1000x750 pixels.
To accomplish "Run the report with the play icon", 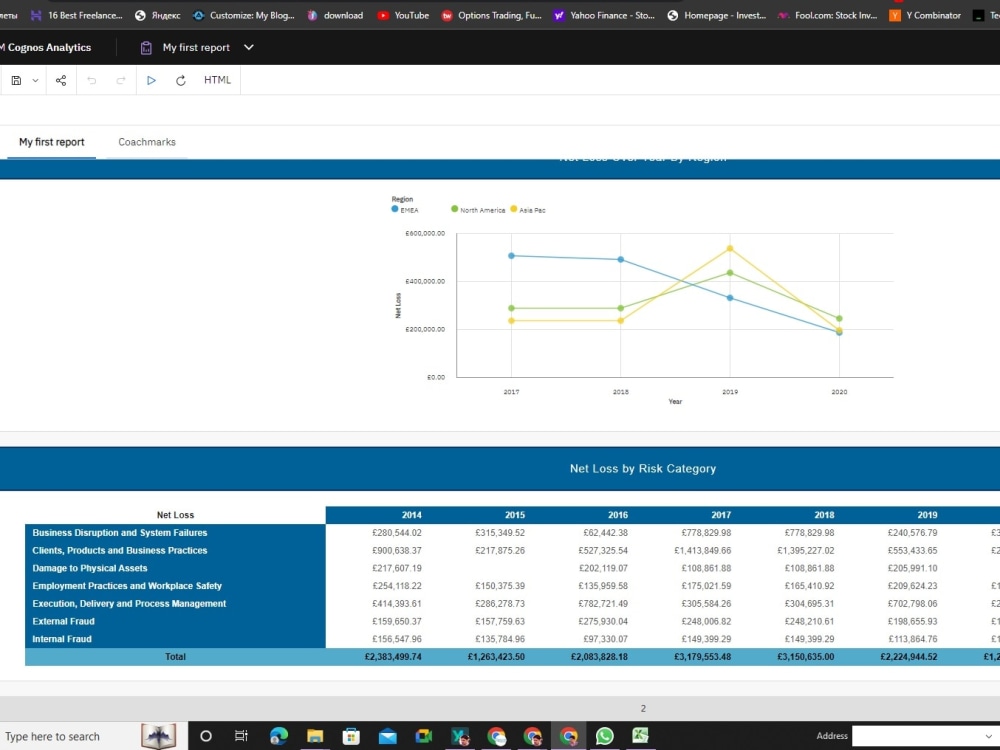I will (151, 80).
